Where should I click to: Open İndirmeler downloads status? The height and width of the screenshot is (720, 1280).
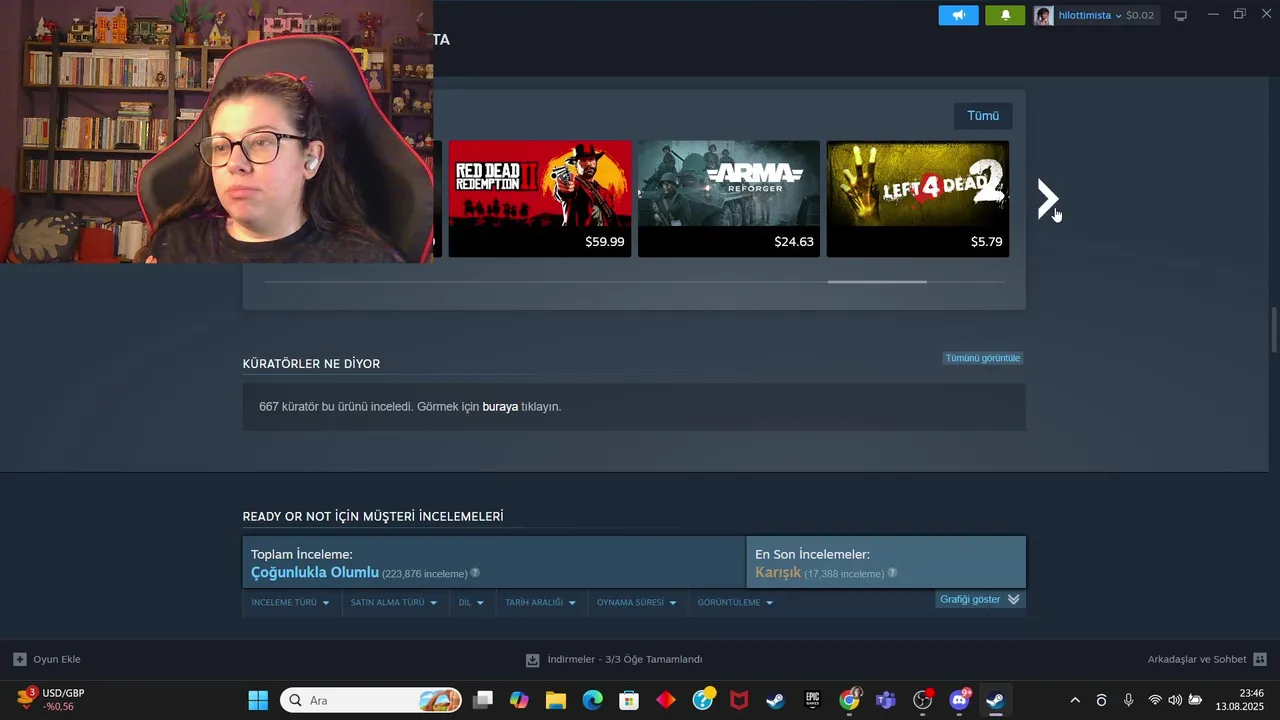click(614, 659)
